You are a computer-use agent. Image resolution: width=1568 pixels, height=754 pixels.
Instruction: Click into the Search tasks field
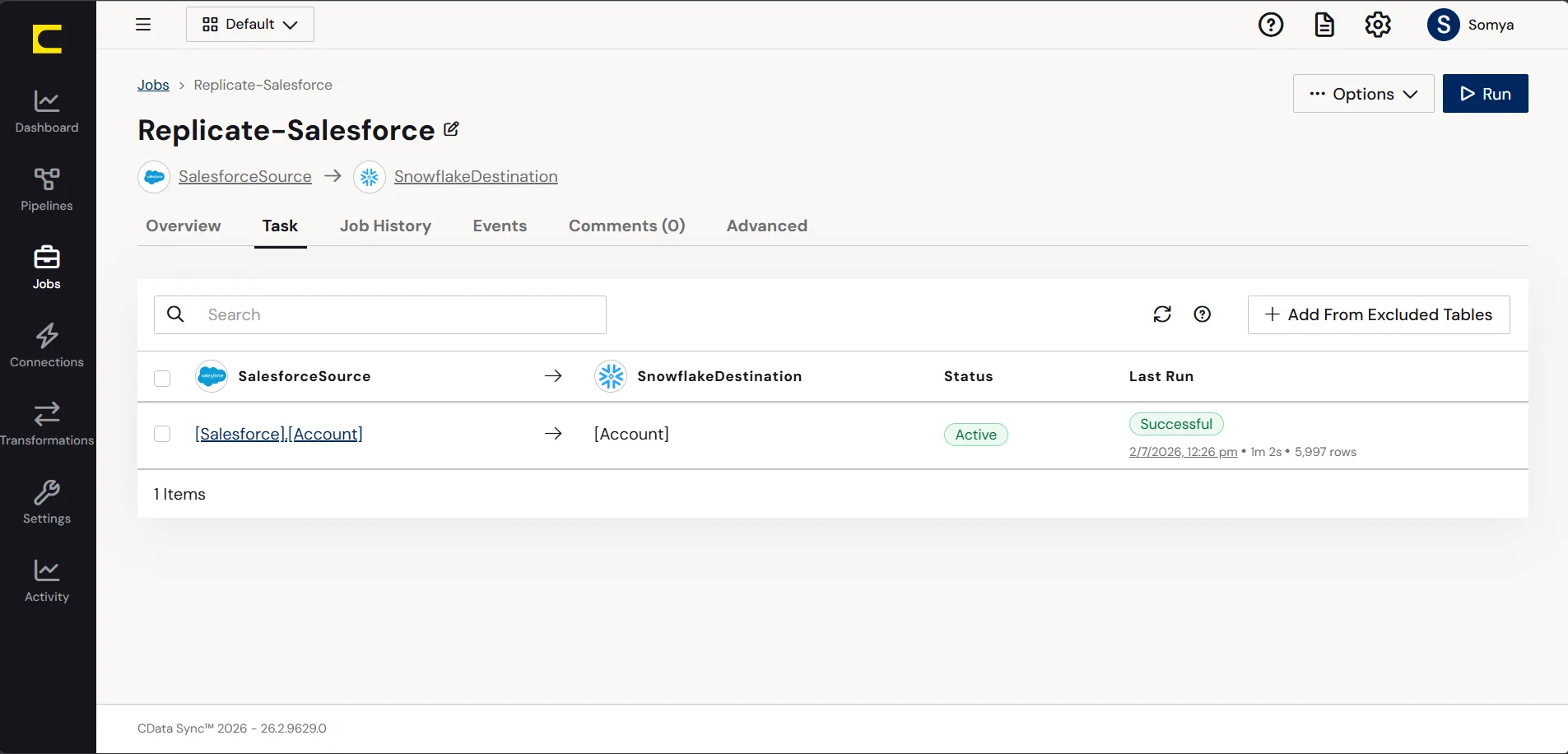pyautogui.click(x=380, y=314)
